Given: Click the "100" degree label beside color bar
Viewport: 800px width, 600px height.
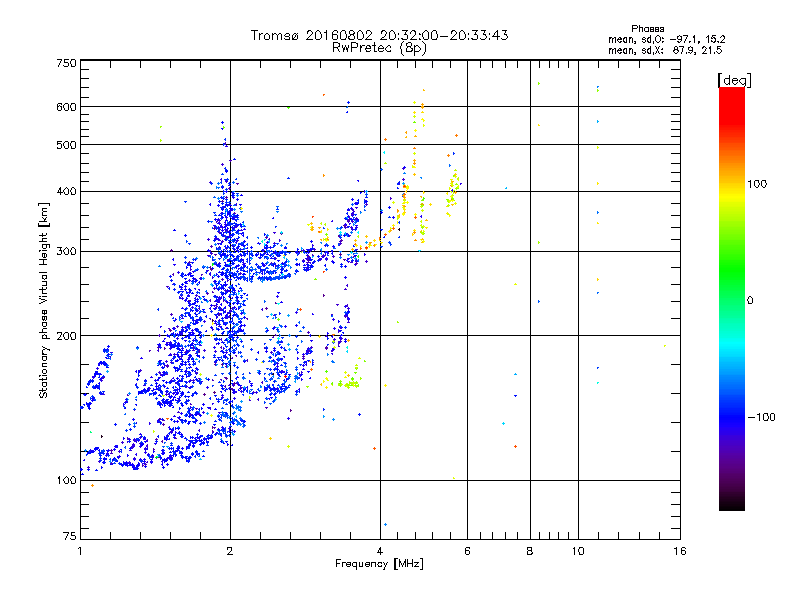Looking at the screenshot, I should 757,184.
